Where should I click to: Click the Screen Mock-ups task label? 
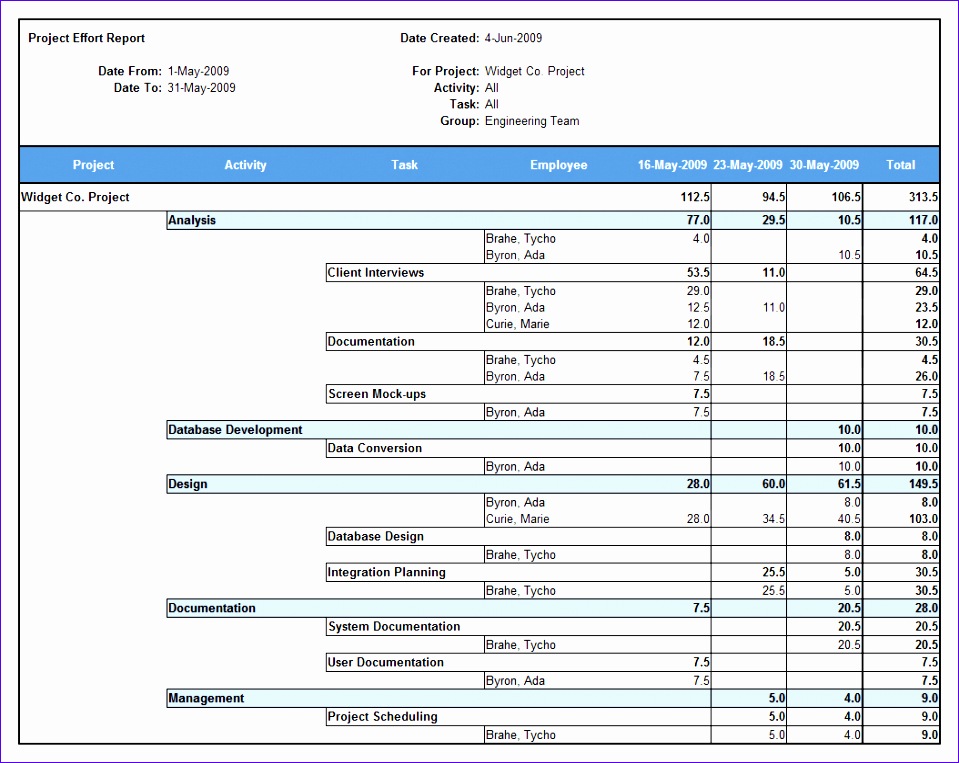click(377, 394)
